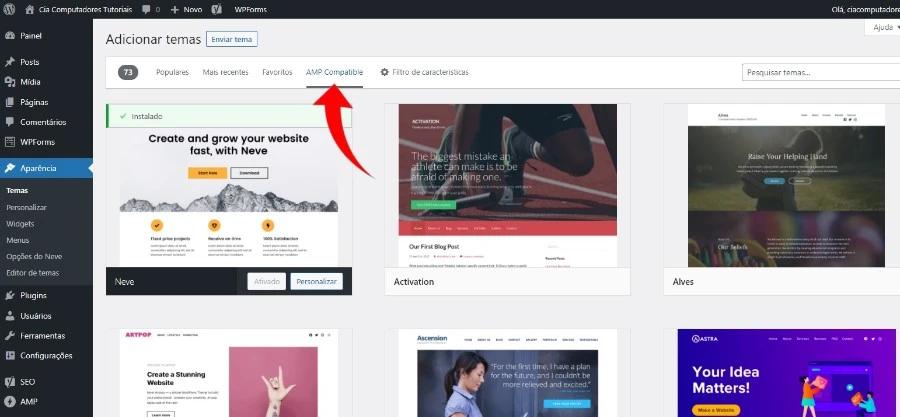Click the Páginas icon in sidebar
This screenshot has width=900, height=417.
pos(10,102)
